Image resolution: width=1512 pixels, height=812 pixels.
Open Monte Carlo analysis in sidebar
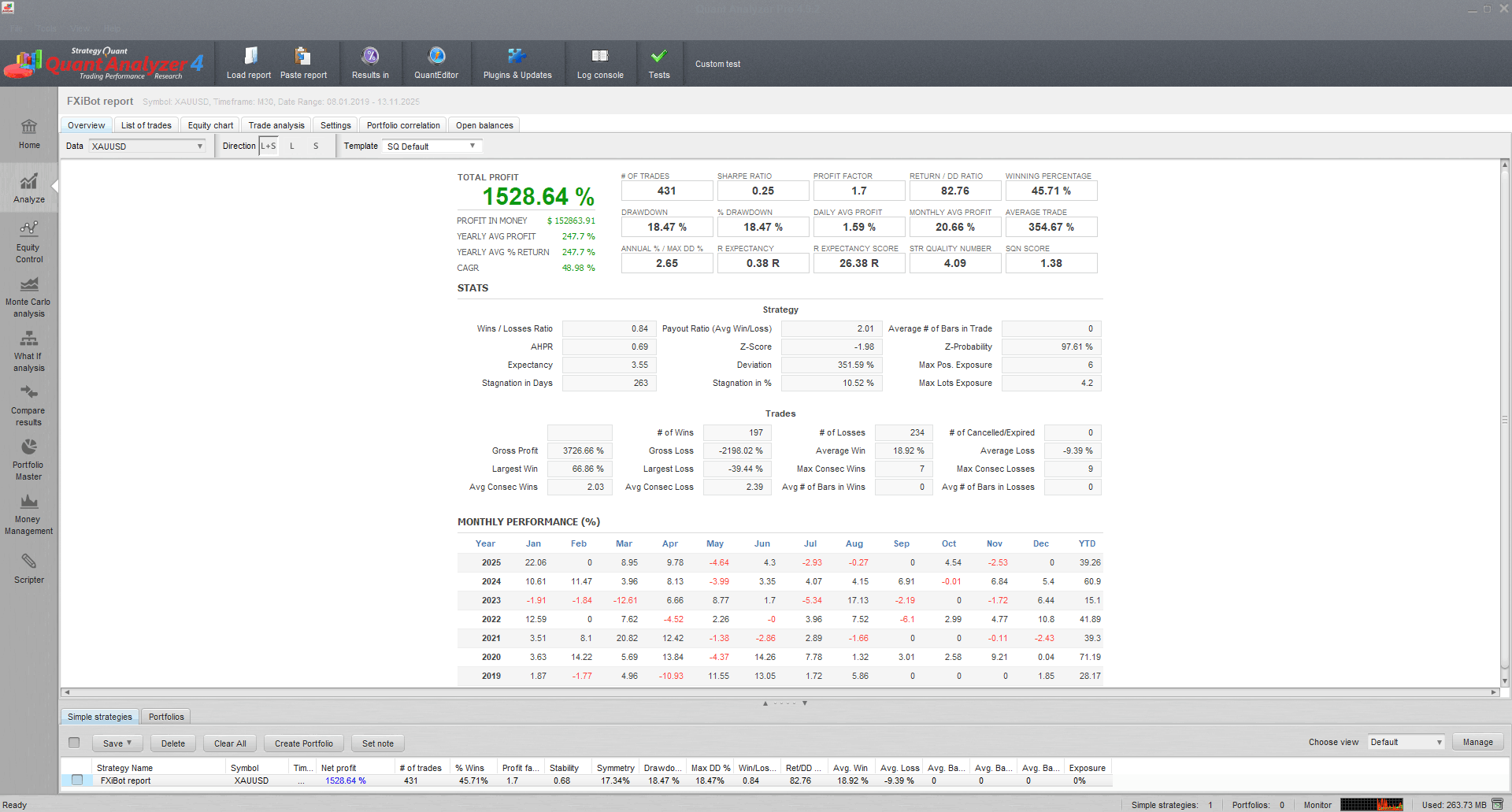29,297
